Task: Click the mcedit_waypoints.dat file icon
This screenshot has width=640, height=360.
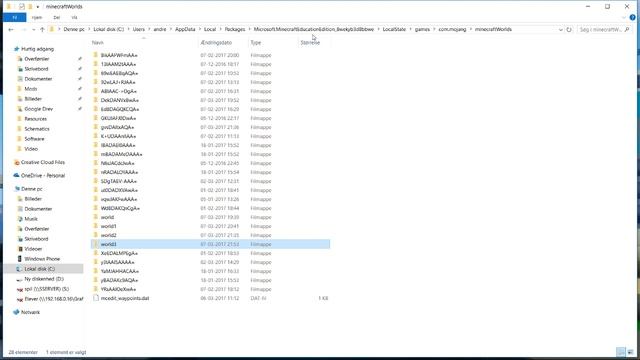Action: [96, 298]
